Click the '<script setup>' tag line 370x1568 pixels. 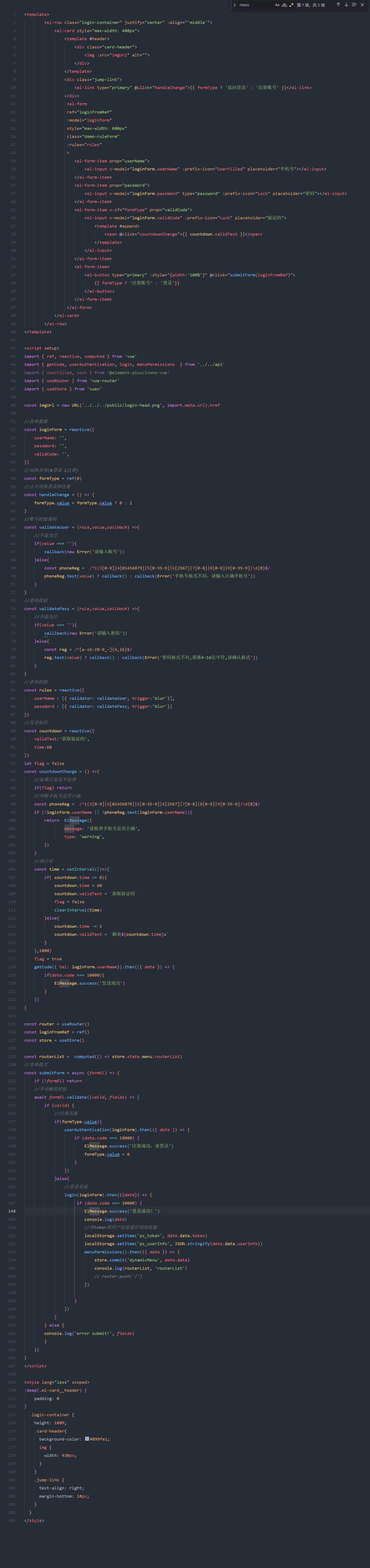click(42, 348)
